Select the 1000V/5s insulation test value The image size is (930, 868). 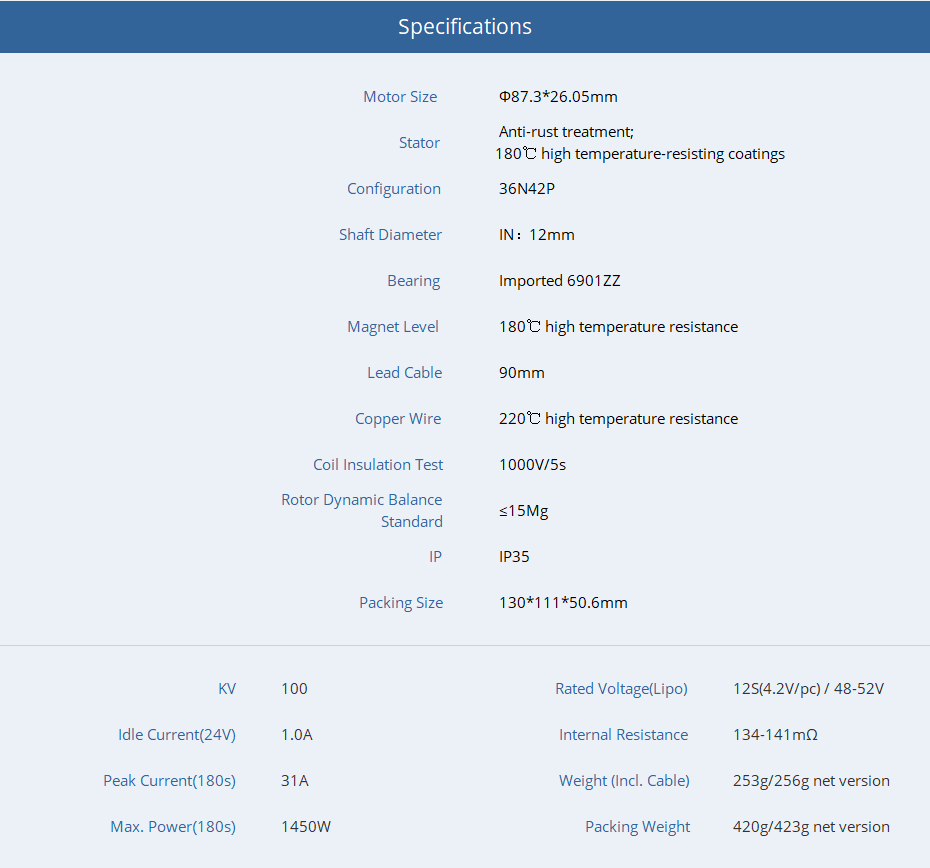pos(532,465)
